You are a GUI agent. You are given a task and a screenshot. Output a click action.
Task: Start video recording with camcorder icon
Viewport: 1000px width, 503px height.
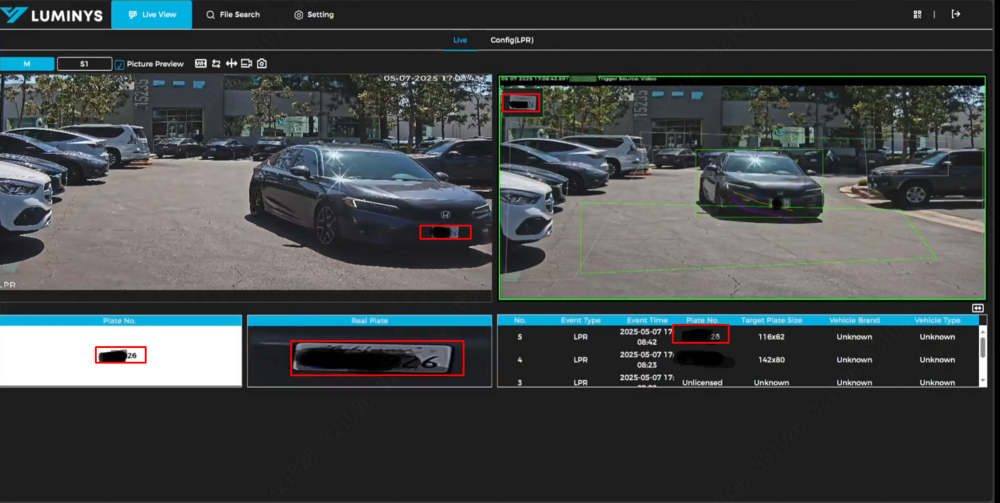click(x=246, y=63)
